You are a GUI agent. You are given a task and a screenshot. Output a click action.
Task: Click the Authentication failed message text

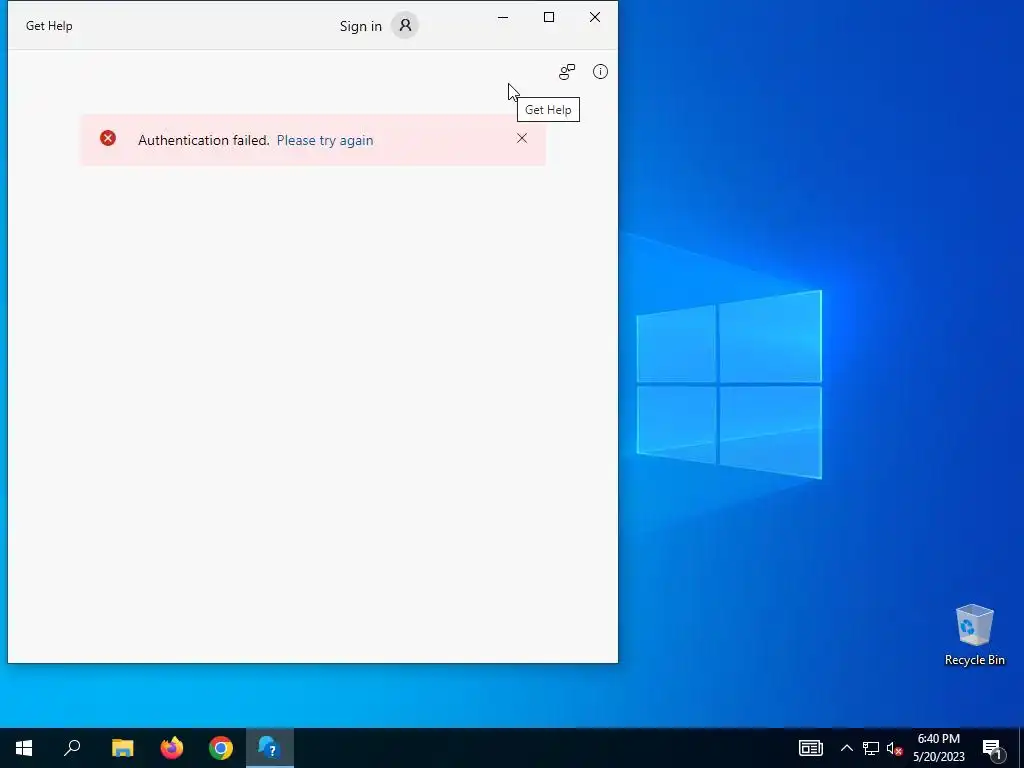tap(204, 140)
